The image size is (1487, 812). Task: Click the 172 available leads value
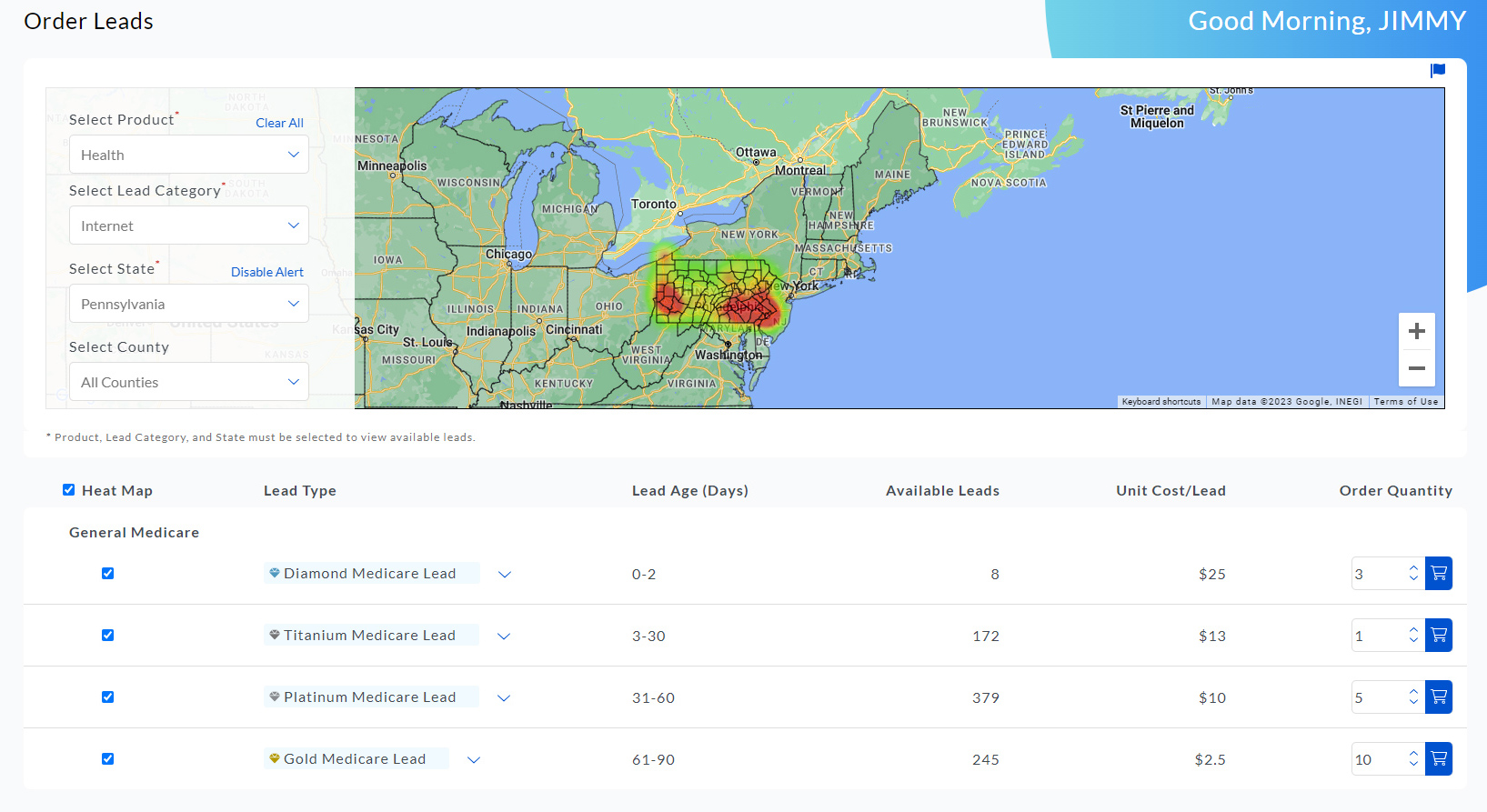click(986, 637)
